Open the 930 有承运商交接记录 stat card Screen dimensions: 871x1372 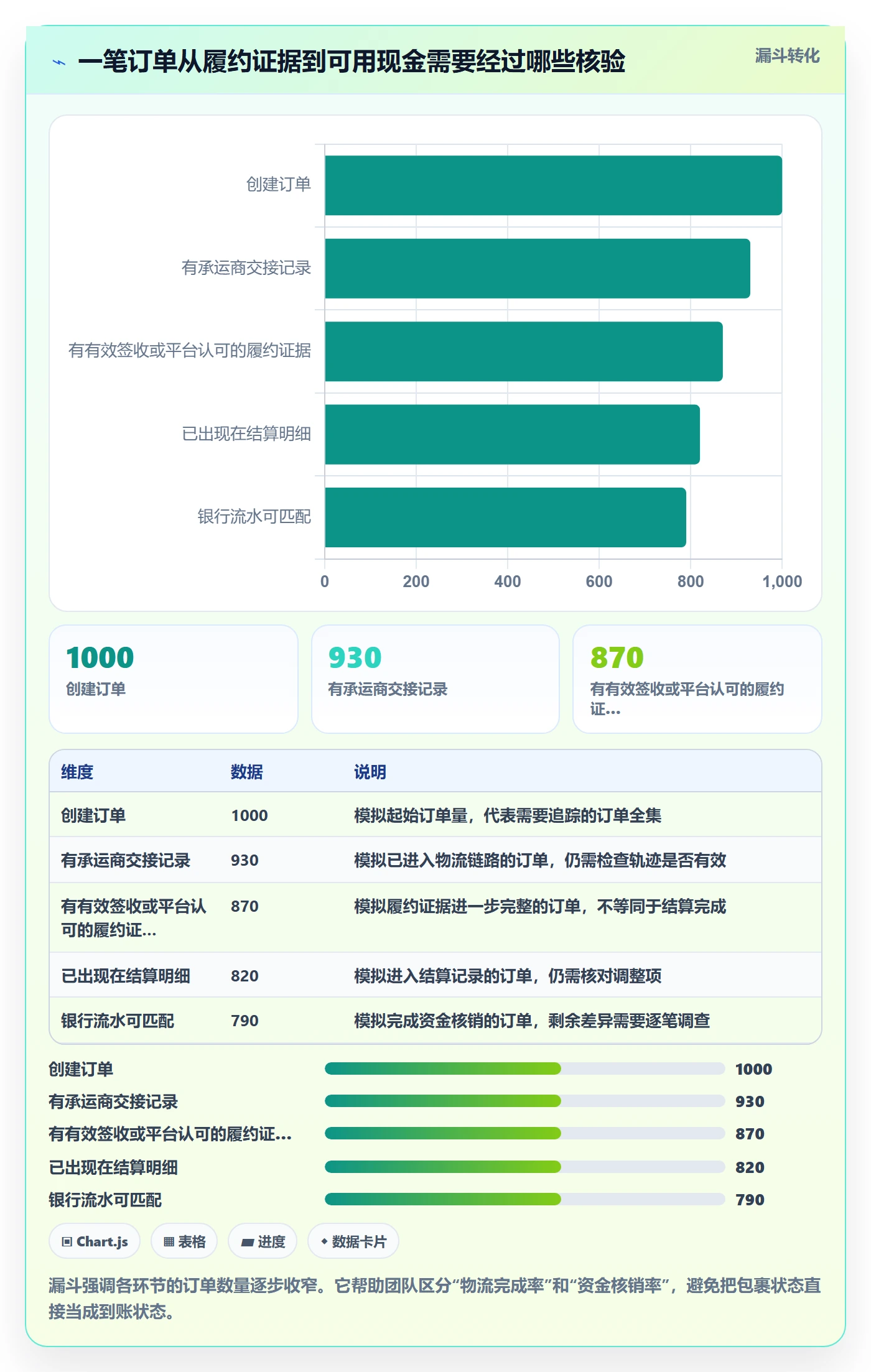pos(435,679)
